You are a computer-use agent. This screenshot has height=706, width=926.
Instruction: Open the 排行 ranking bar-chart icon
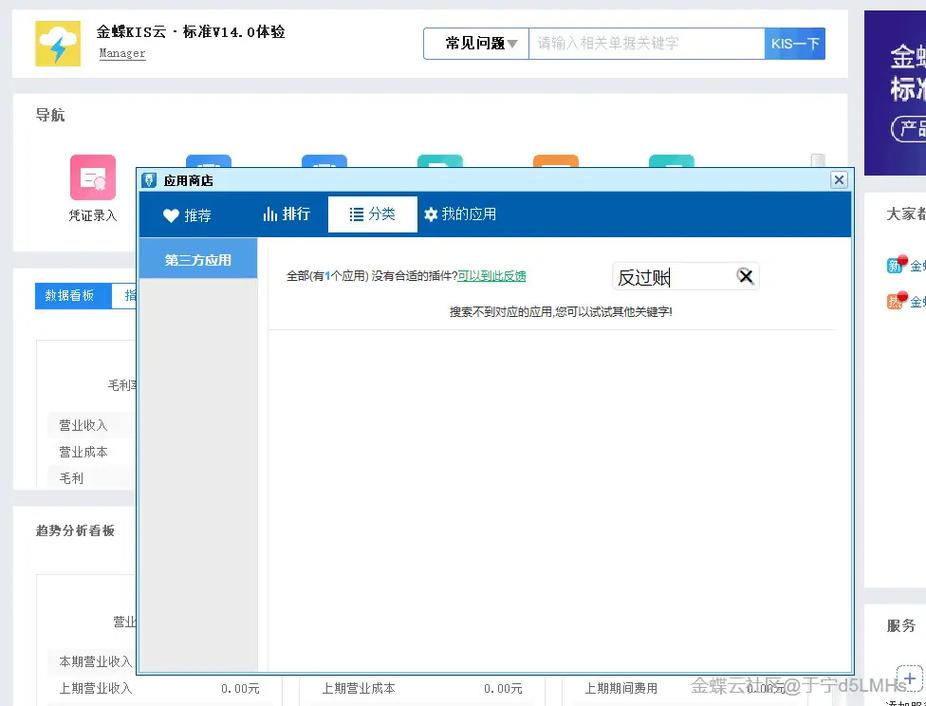tap(270, 214)
